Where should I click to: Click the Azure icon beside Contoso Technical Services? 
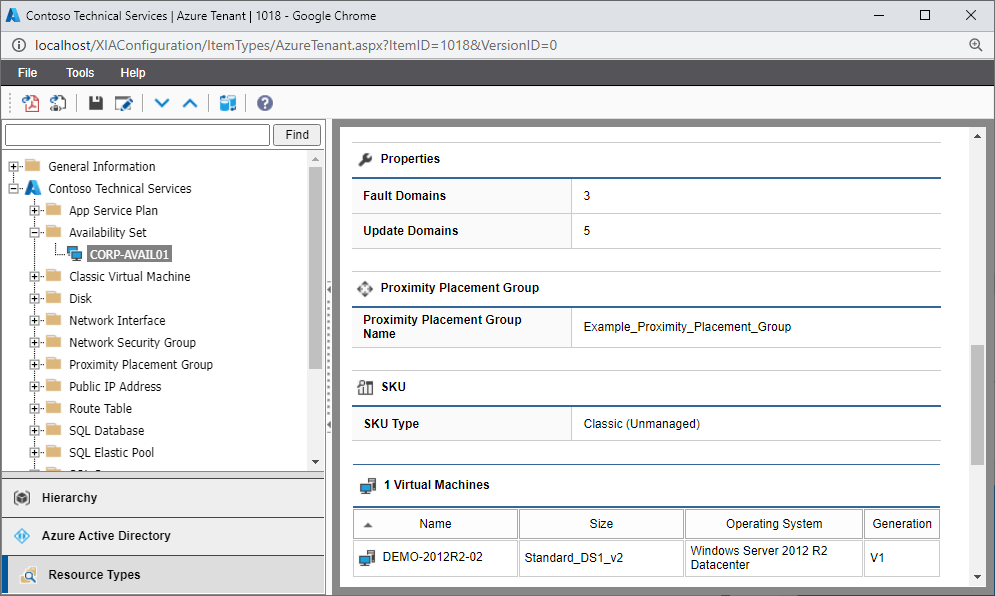[x=33, y=188]
